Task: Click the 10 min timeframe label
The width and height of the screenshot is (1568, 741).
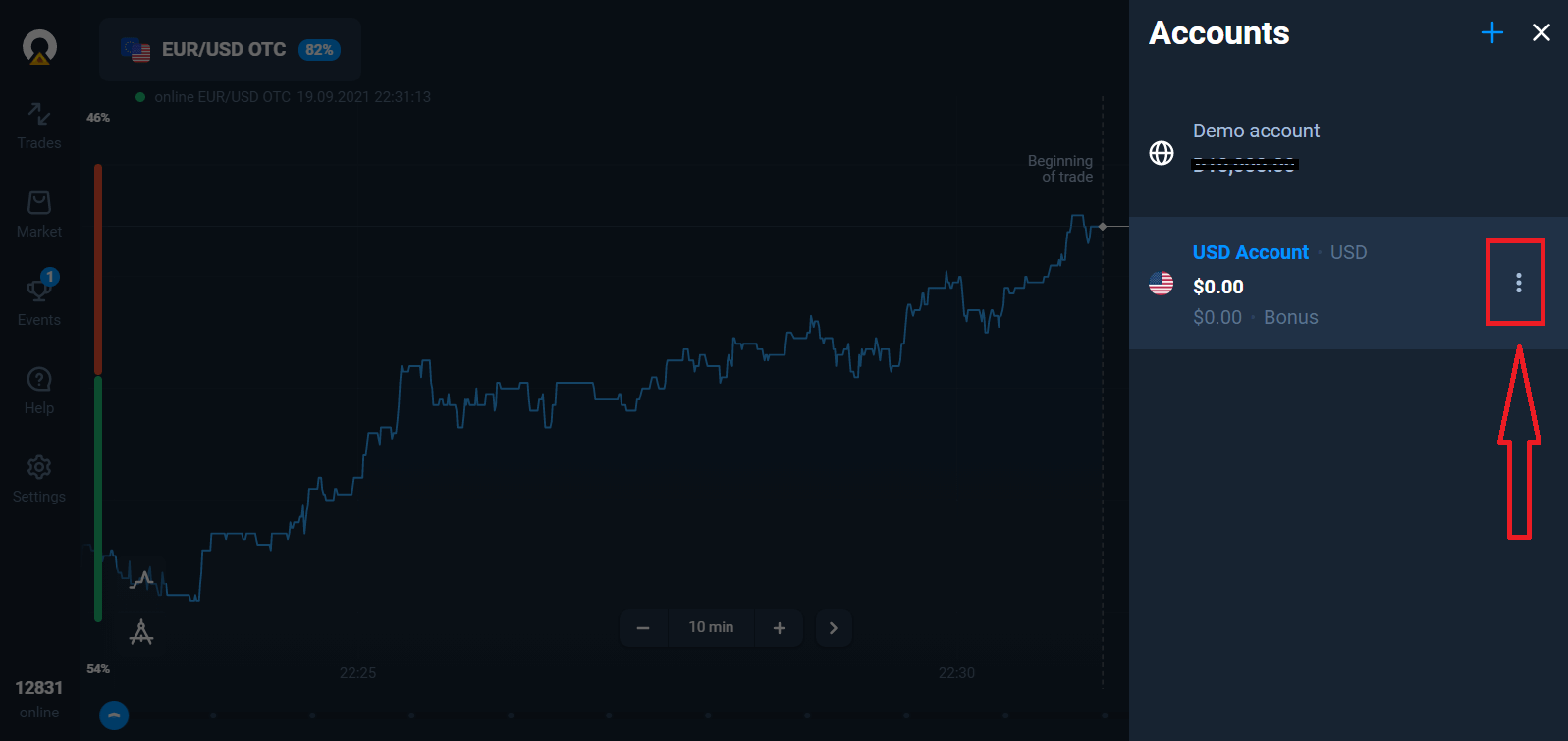Action: [x=711, y=628]
